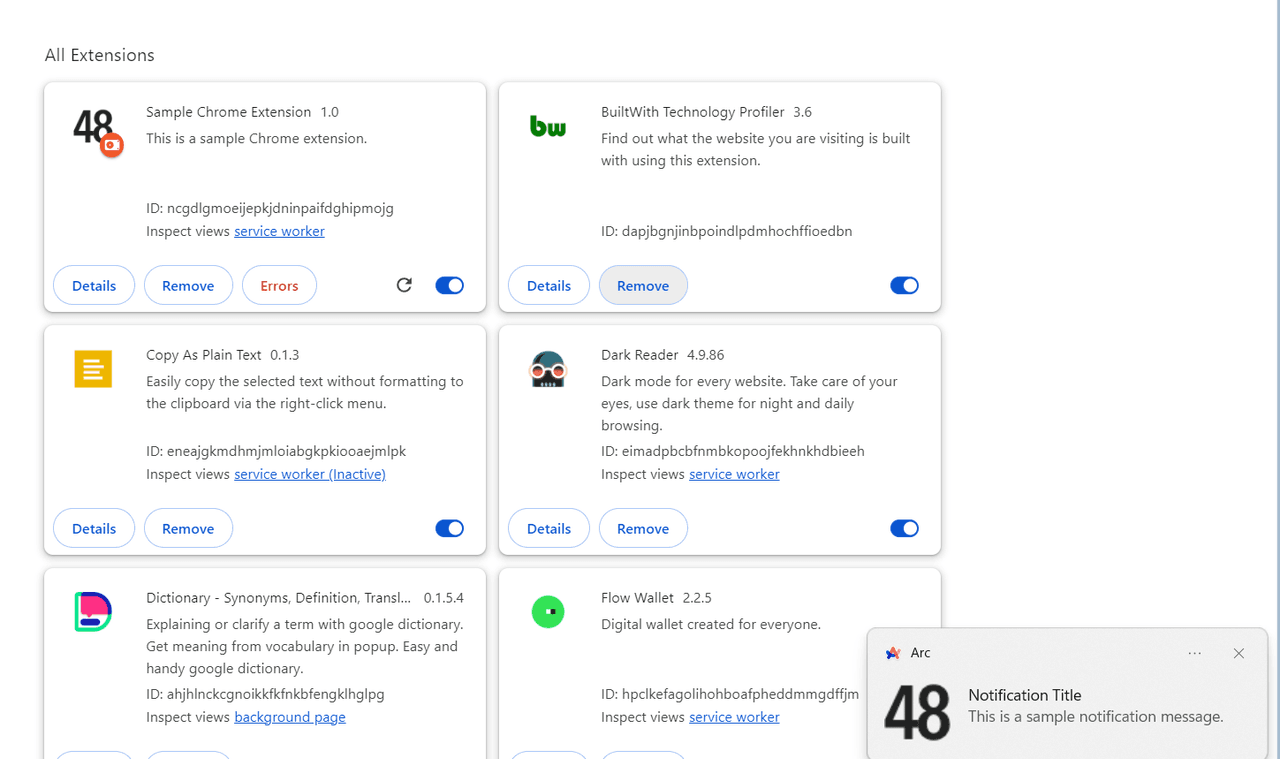Turn off BuiltWith Technology Profiler toggle
The width and height of the screenshot is (1280, 759).
click(x=905, y=285)
